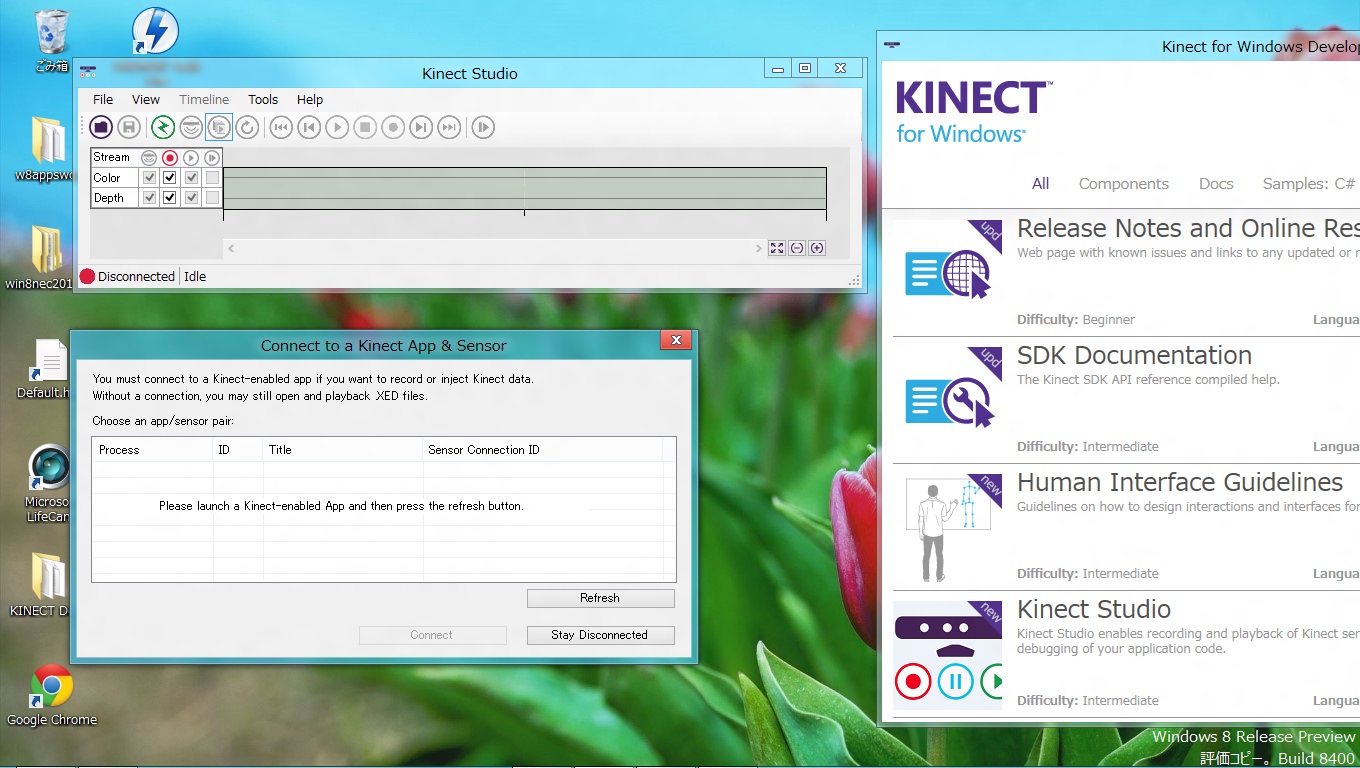Open the Tools menu
The height and width of the screenshot is (768, 1360).
click(x=263, y=100)
